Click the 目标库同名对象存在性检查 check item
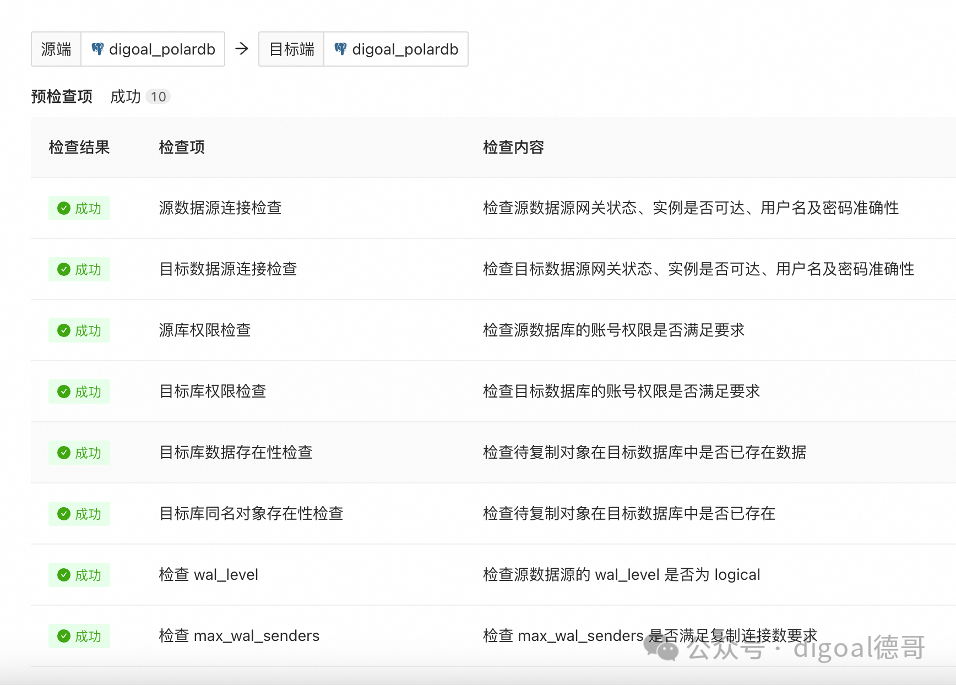Image resolution: width=956 pixels, height=686 pixels. coord(251,513)
